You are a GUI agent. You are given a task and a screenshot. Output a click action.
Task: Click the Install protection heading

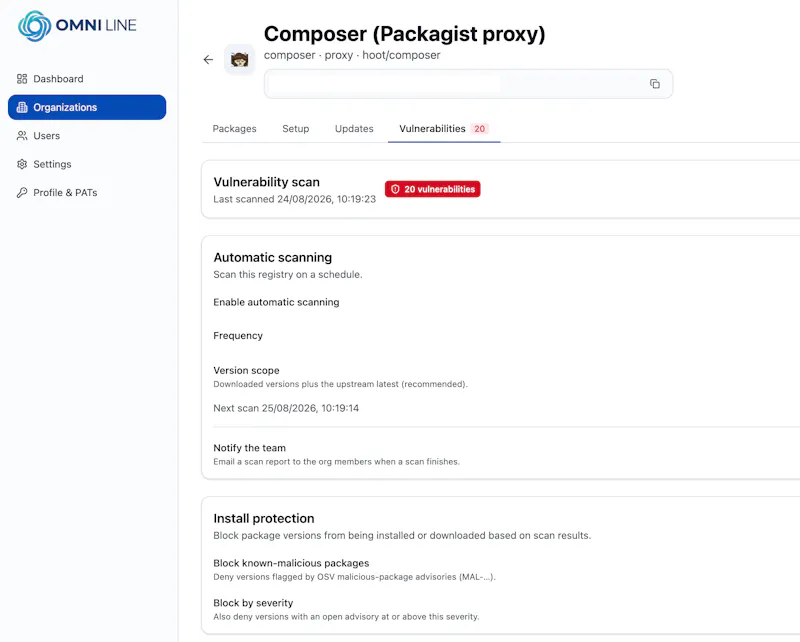pos(264,518)
